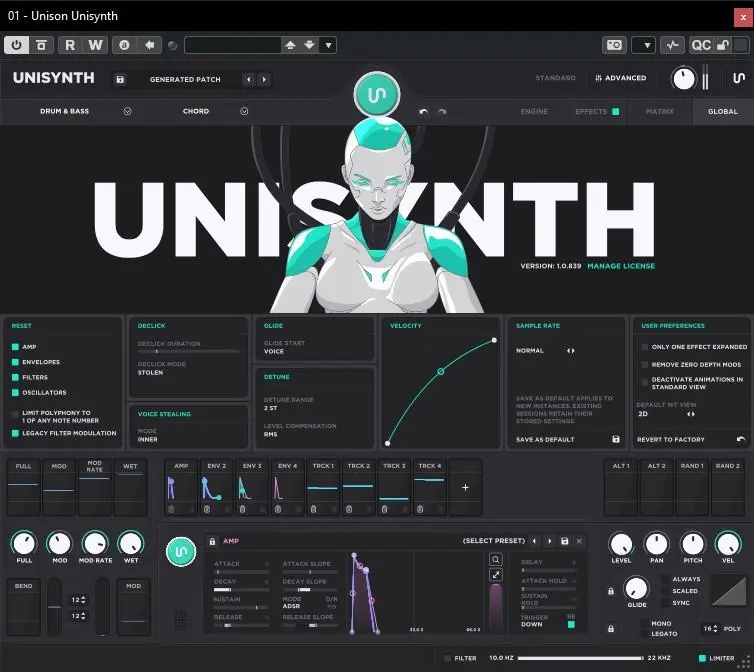Click the host compare waveform icon
This screenshot has width=754, height=672.
coord(672,45)
